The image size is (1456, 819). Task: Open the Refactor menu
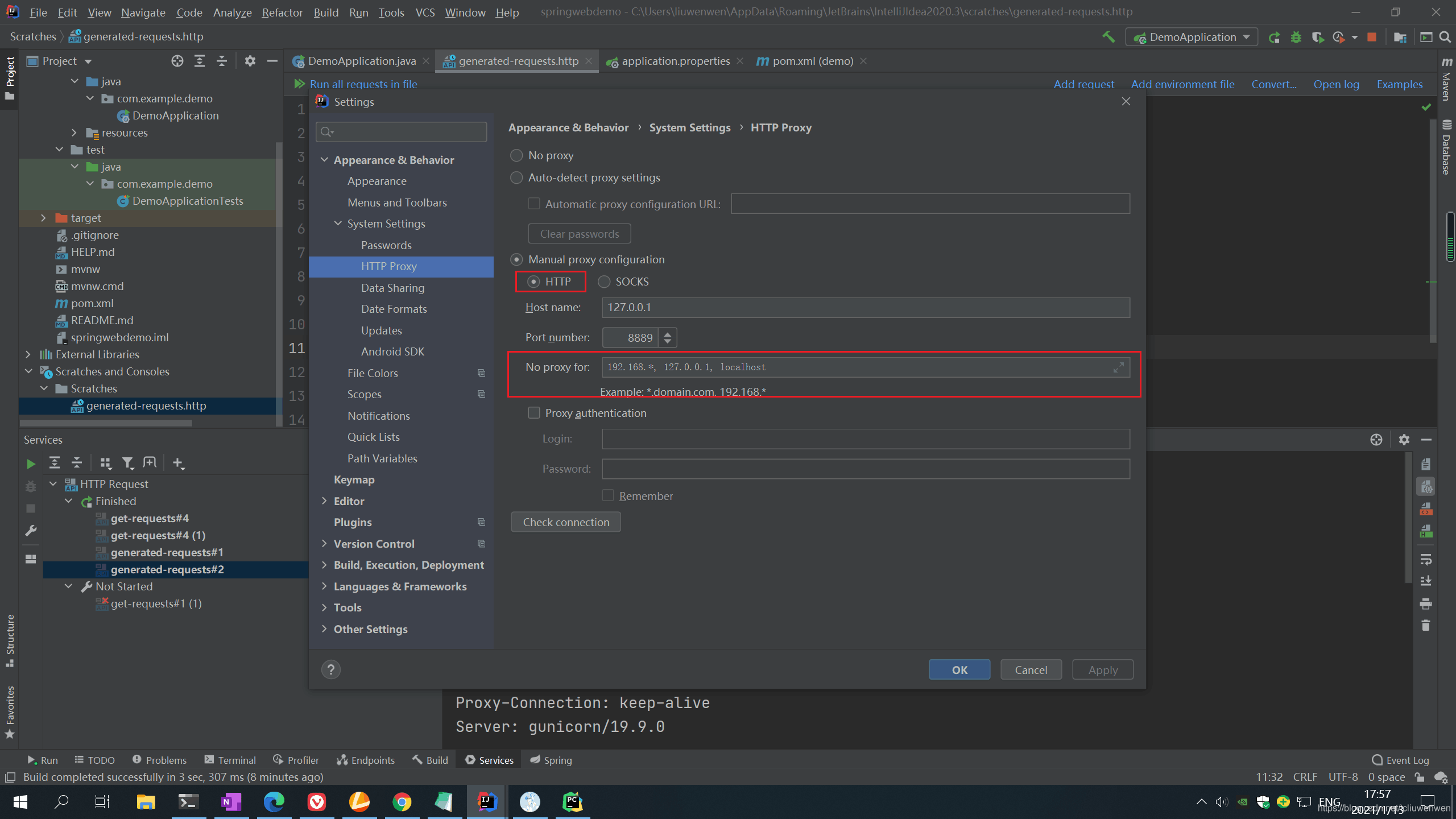(282, 12)
